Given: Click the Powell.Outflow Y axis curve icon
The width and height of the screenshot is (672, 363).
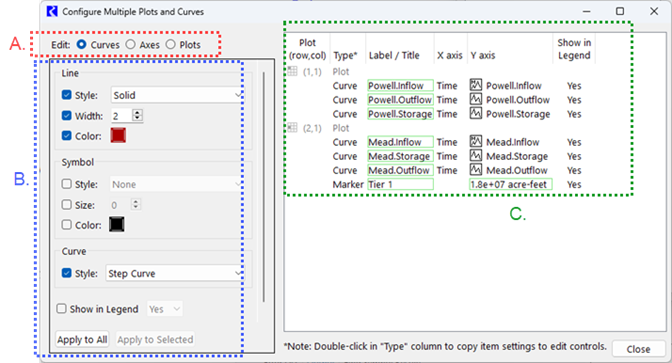Looking at the screenshot, I should pyautogui.click(x=476, y=99).
